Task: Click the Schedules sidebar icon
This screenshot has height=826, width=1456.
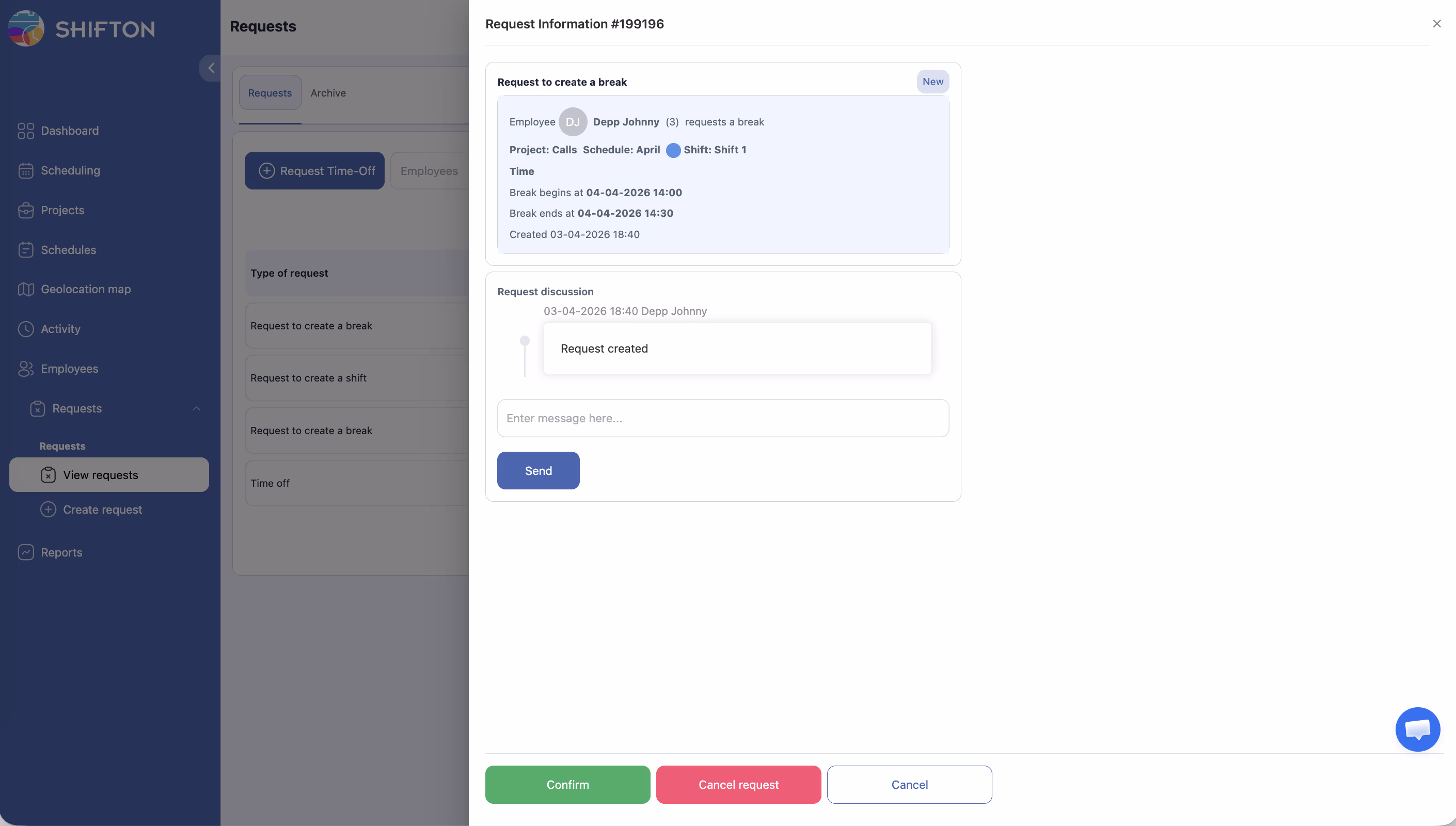Action: pyautogui.click(x=25, y=250)
